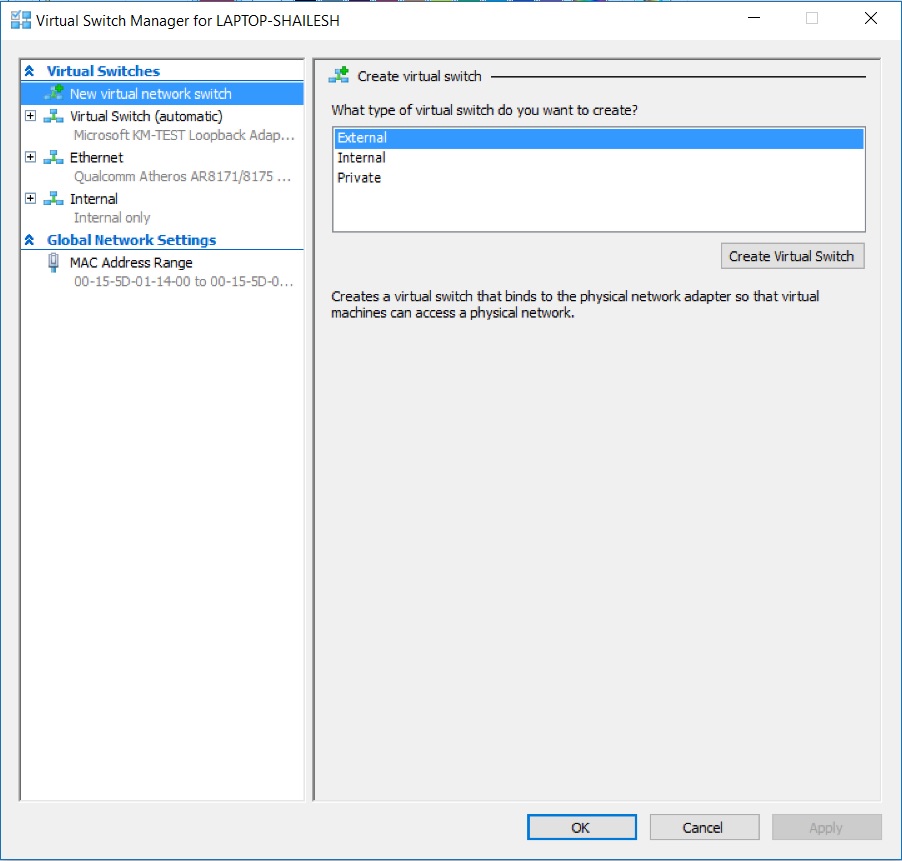Click the 00-15-5D-01-14-00 MAC range text

(x=184, y=282)
